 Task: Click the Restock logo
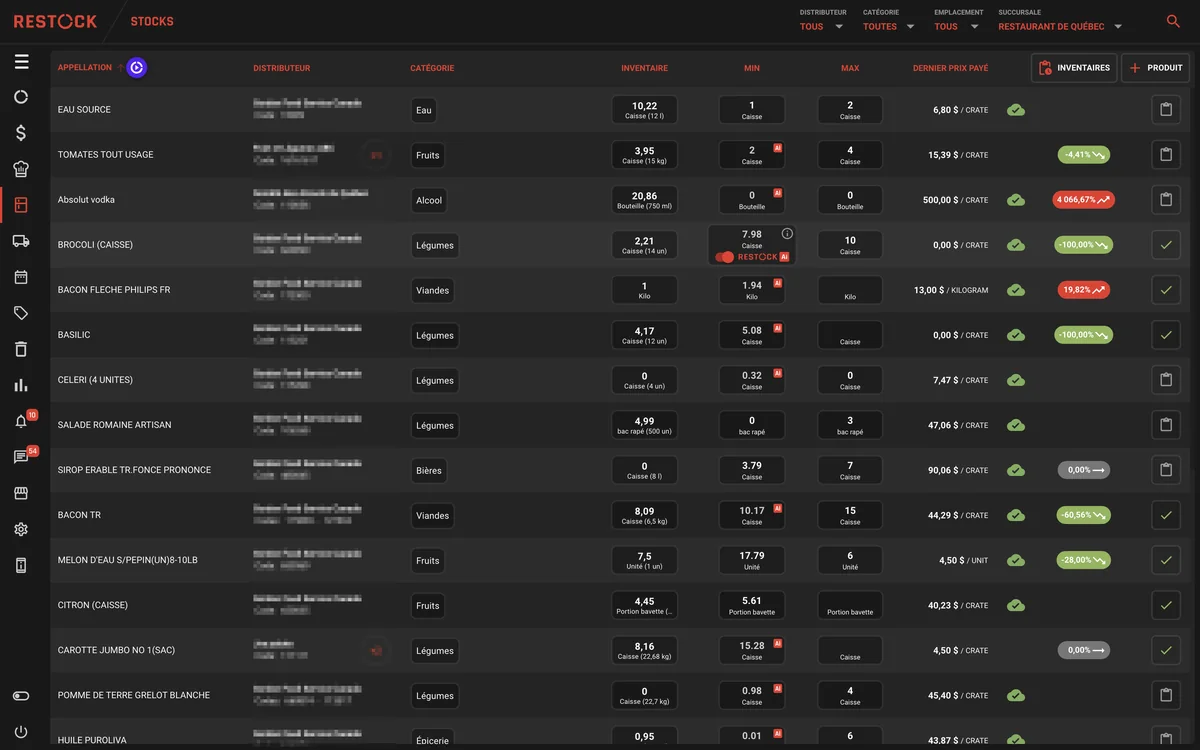click(x=56, y=21)
